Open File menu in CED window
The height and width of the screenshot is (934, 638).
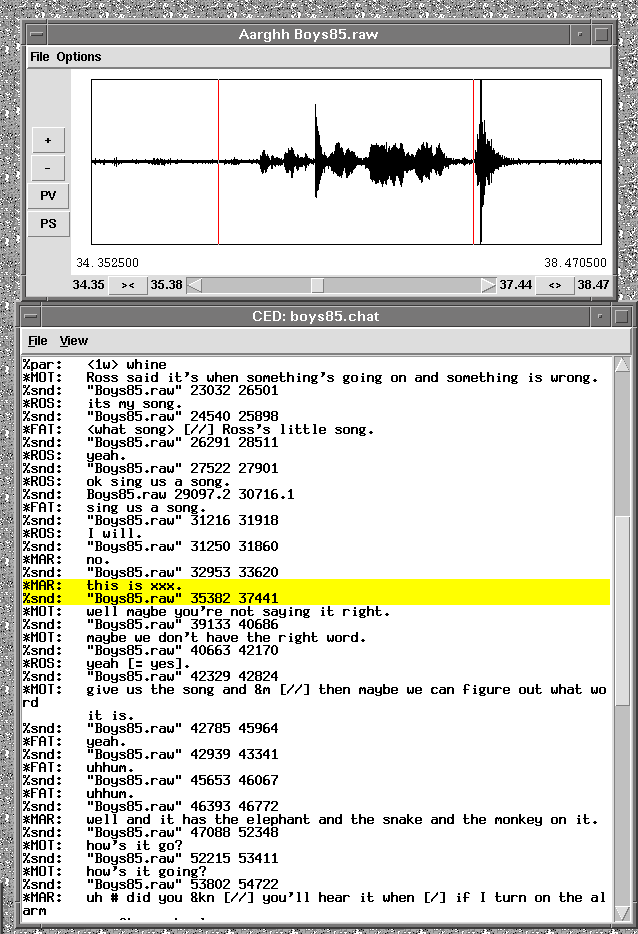(x=37, y=341)
